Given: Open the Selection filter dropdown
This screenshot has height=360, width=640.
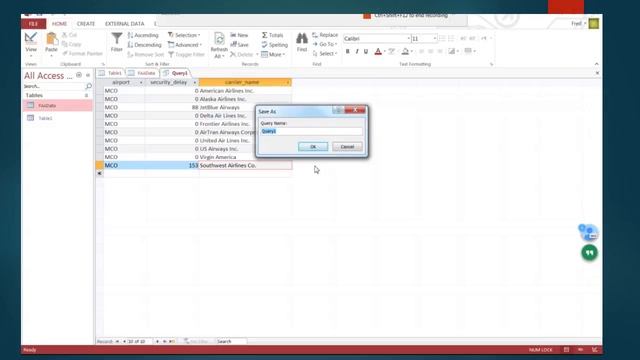Looking at the screenshot, I should (x=184, y=36).
